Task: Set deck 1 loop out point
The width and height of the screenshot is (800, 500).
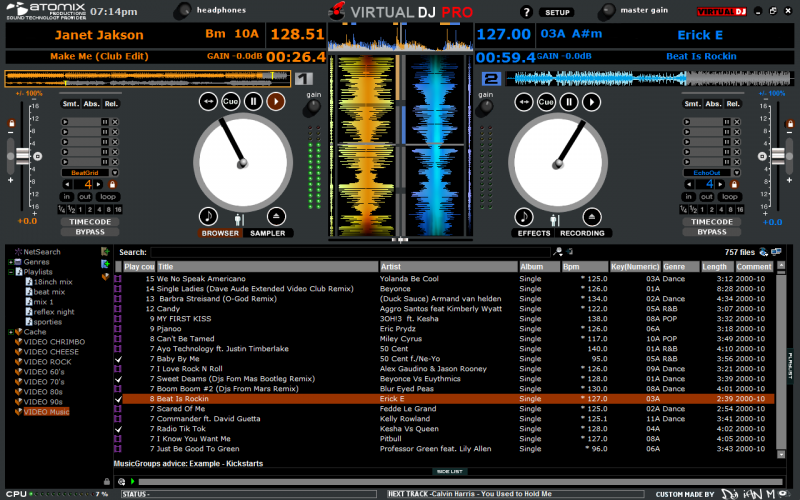Action: pos(85,196)
